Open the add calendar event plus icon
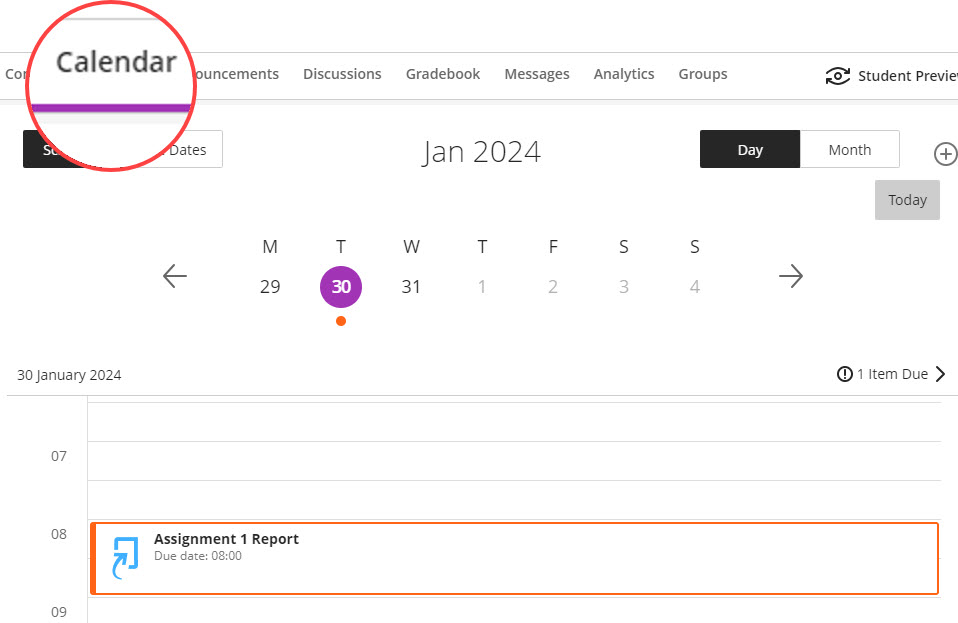This screenshot has height=623, width=958. (x=945, y=154)
